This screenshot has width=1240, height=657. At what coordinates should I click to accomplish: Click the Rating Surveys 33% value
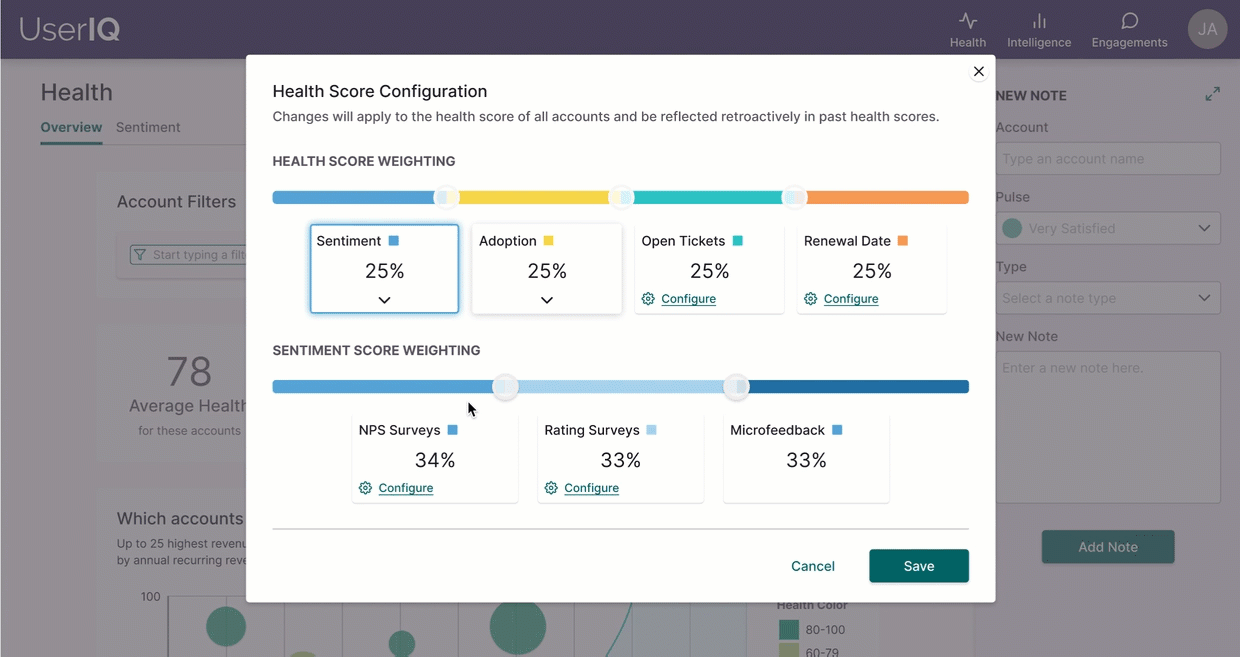pos(621,460)
